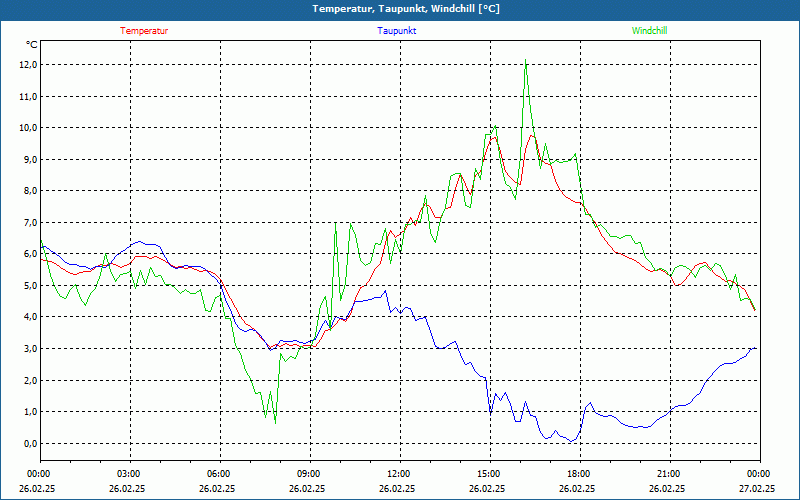This screenshot has height=500, width=800.
Task: Select the blue Taupunkt legend label
Action: (397, 30)
